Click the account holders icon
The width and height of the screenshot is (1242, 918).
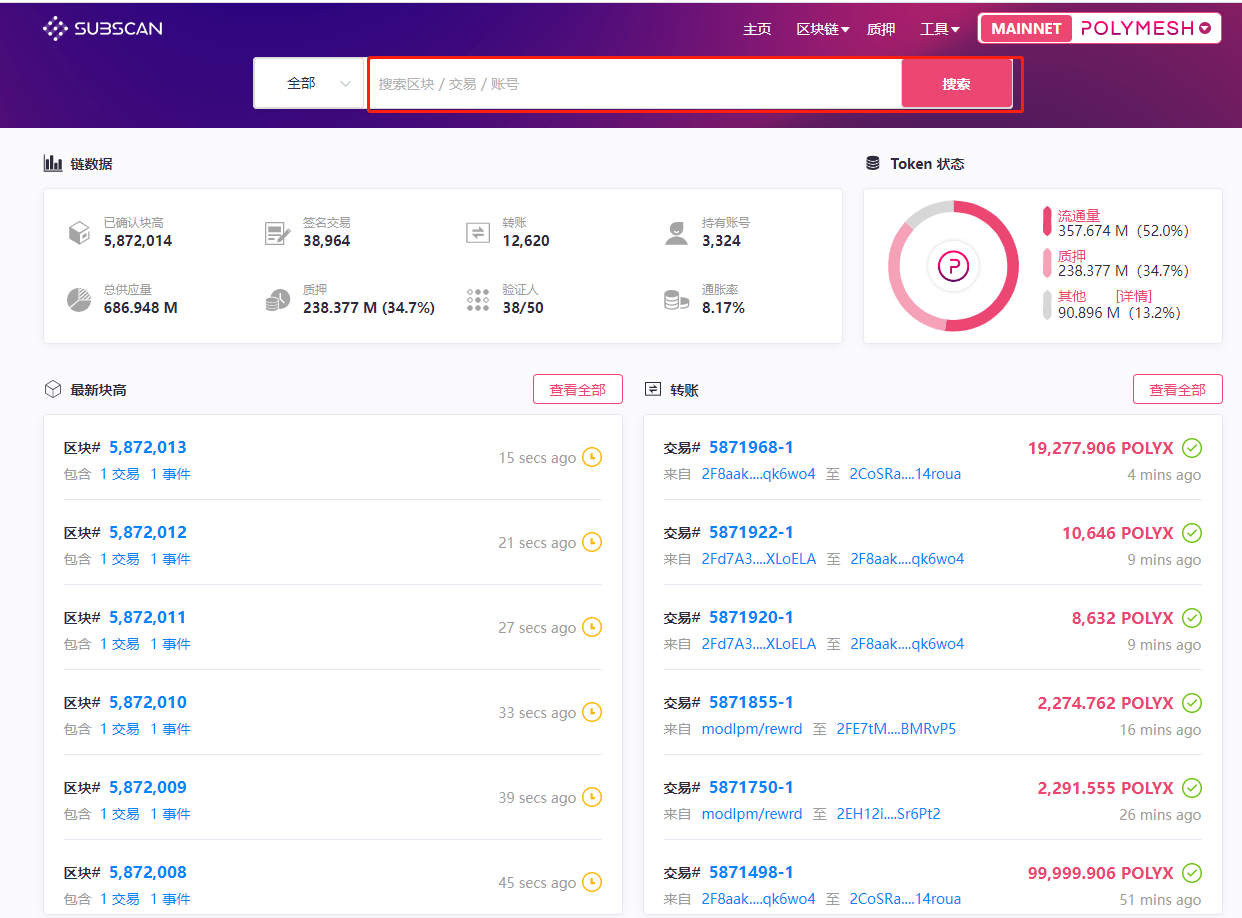[677, 233]
